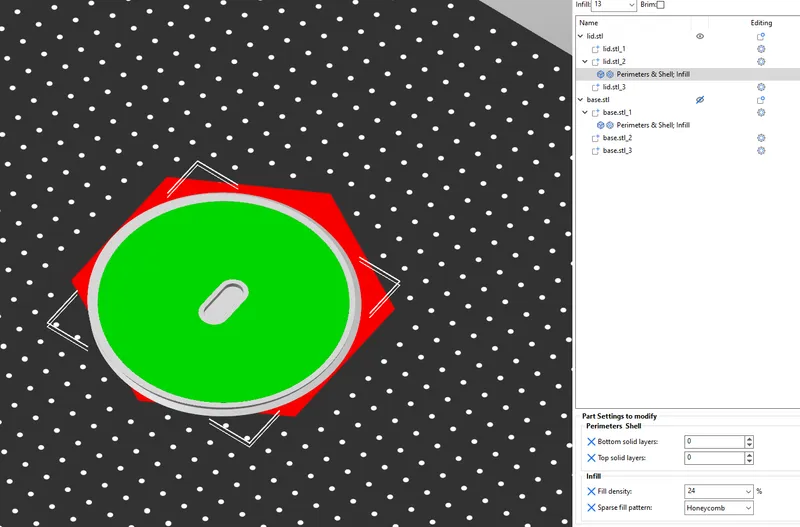Open settings gear for lid.stl_1

click(761, 49)
